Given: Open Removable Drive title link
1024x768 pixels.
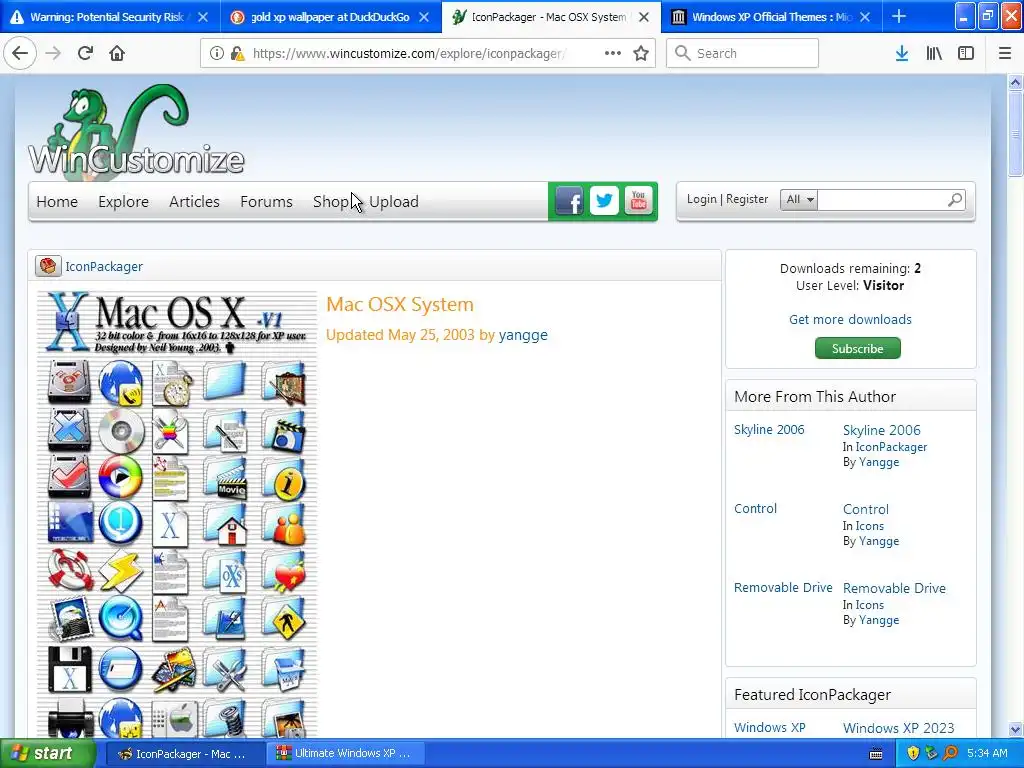Looking at the screenshot, I should point(894,588).
